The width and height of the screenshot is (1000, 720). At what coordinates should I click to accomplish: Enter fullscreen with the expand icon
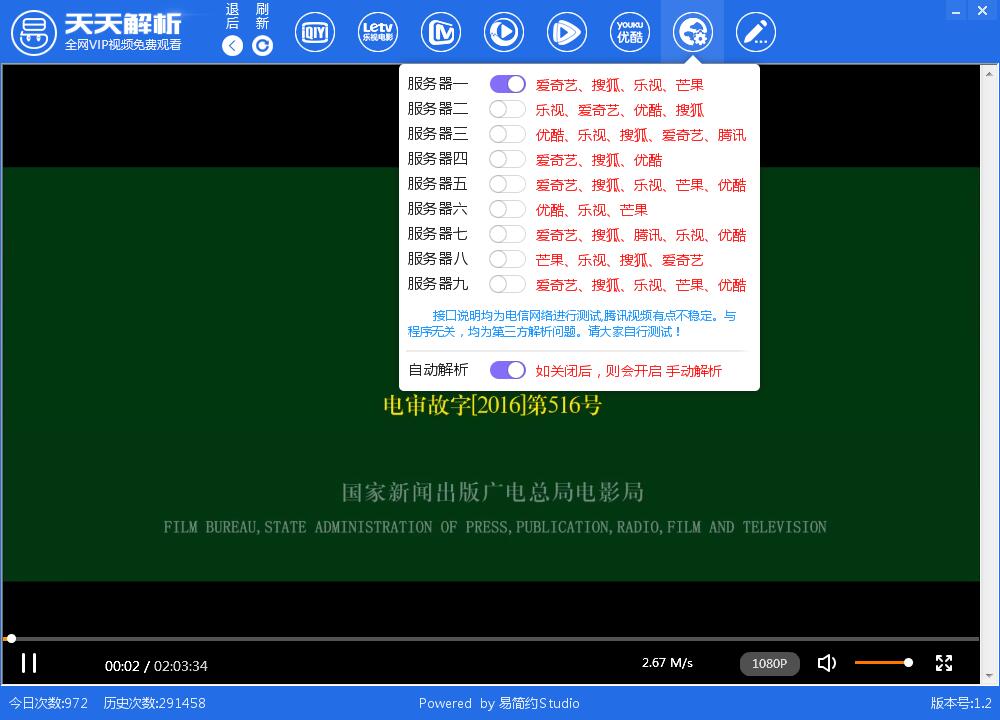[944, 662]
